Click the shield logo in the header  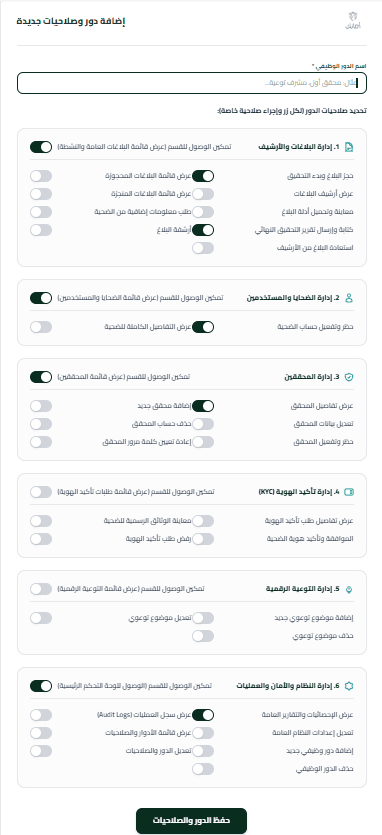point(353,21)
